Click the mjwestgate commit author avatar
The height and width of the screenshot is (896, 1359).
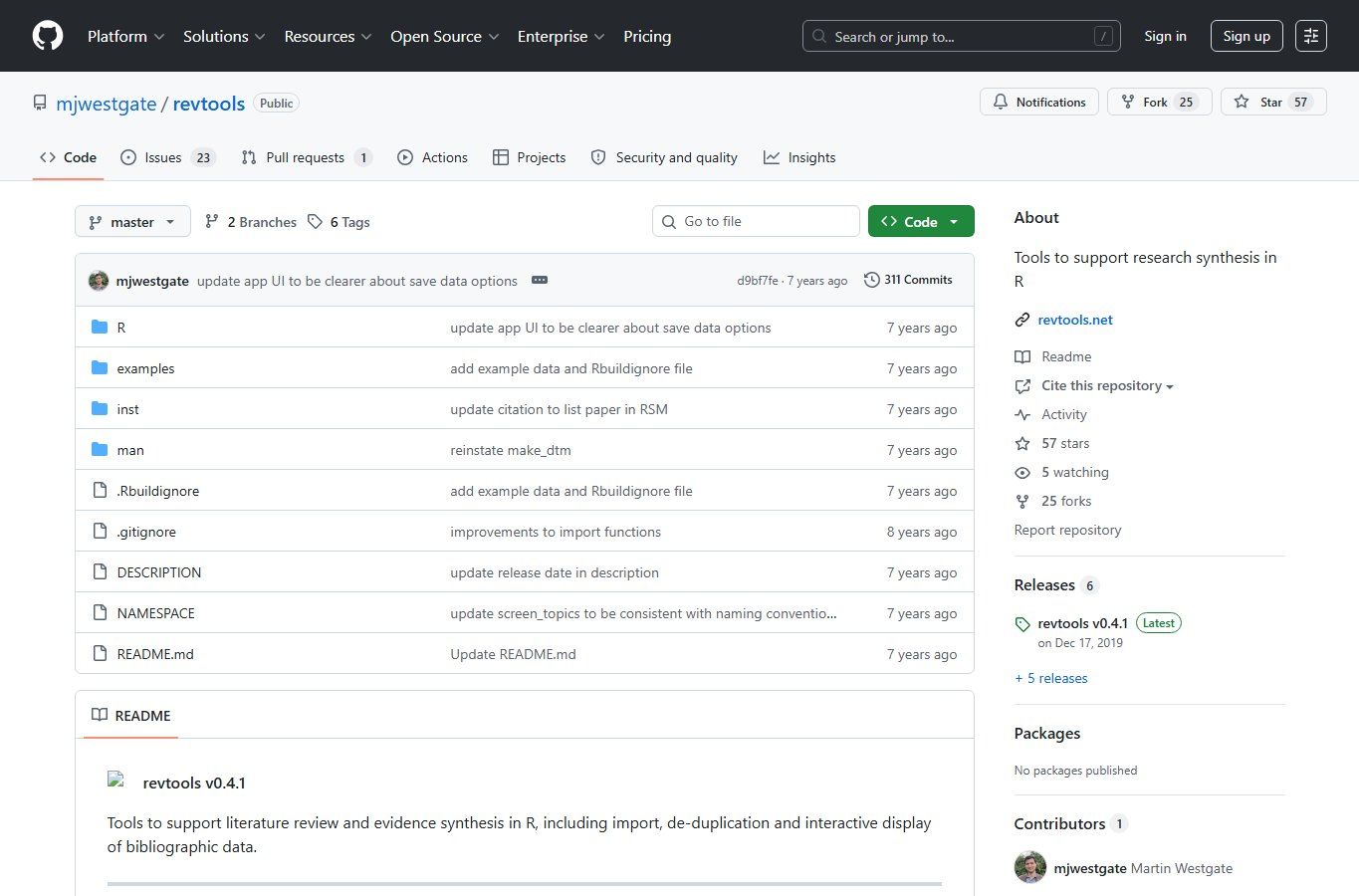[x=99, y=281]
